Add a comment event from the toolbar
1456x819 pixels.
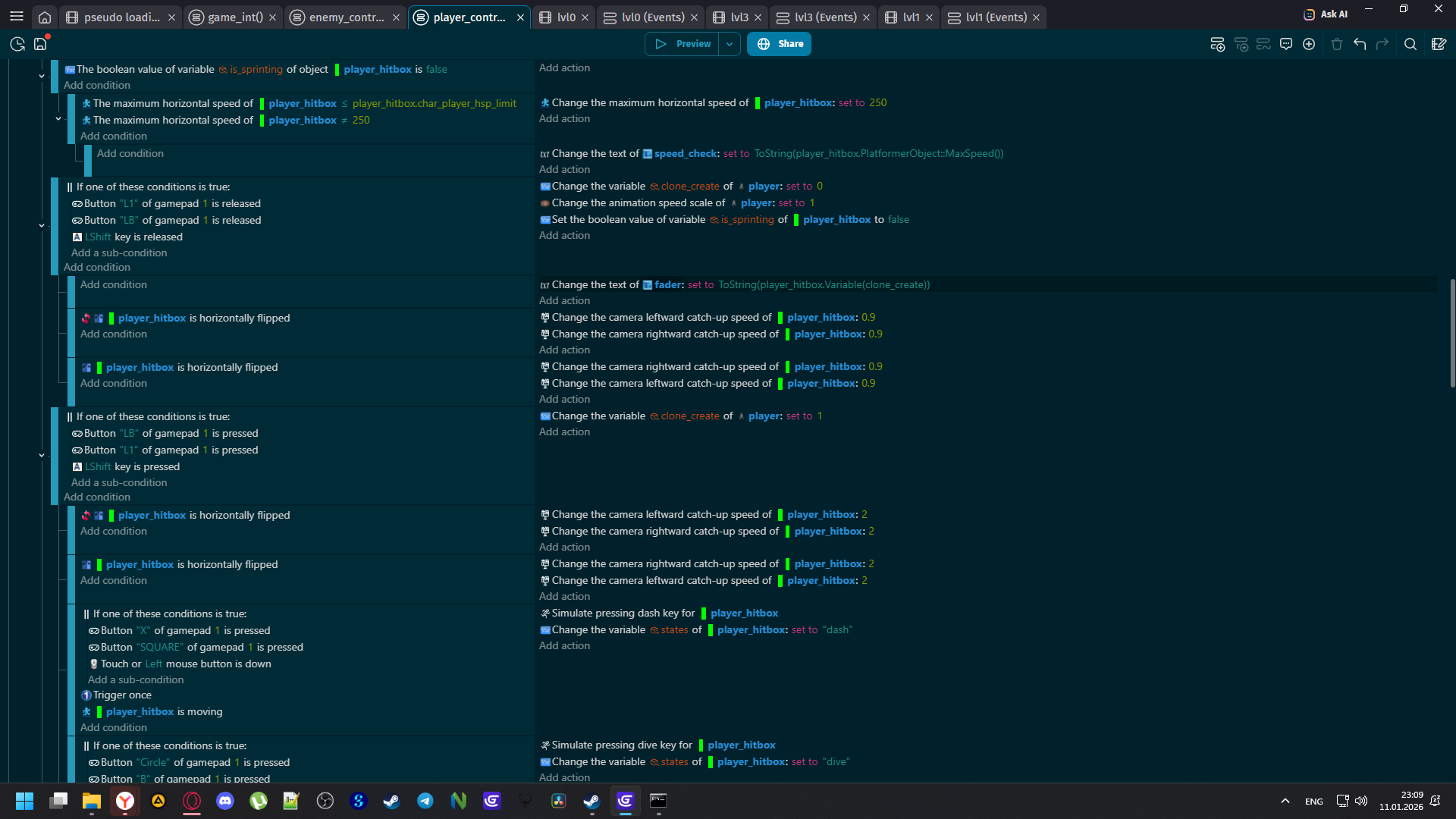click(x=1286, y=44)
